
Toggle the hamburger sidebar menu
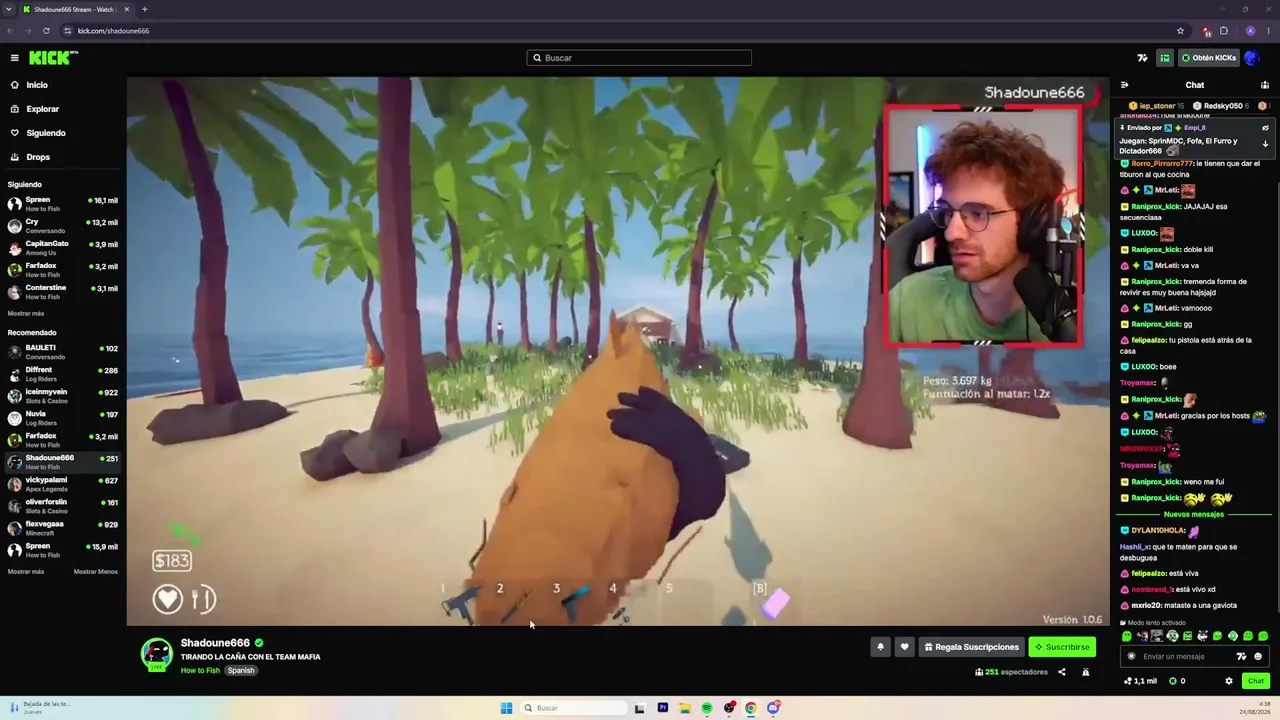[14, 58]
